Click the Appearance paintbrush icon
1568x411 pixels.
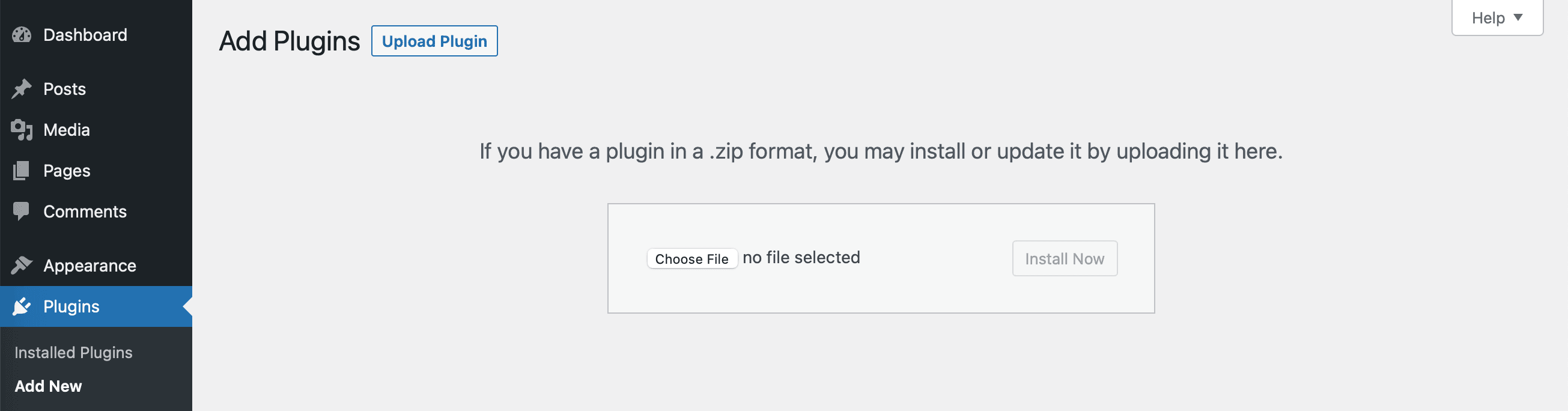[21, 265]
